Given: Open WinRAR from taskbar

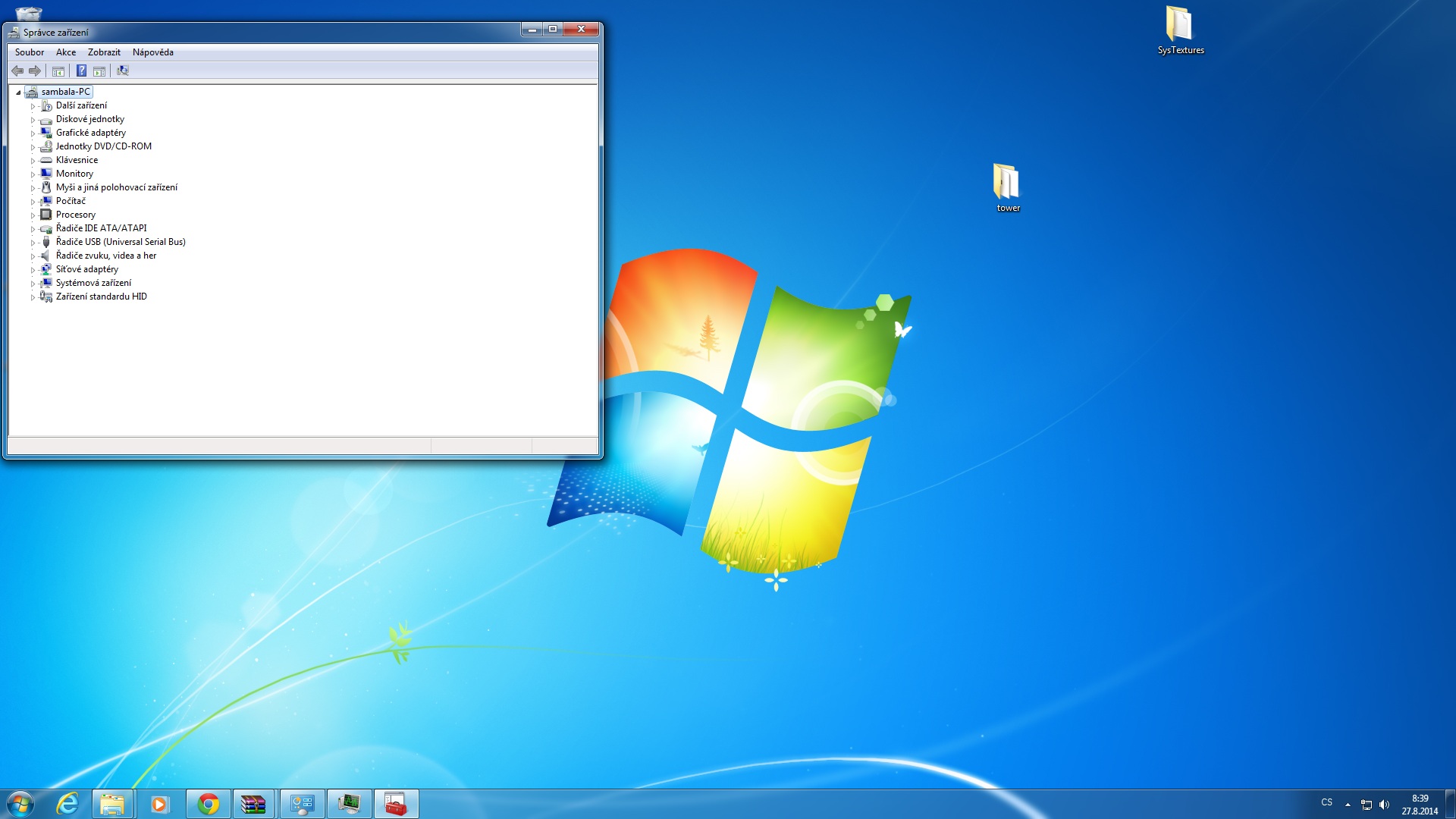Looking at the screenshot, I should [x=253, y=804].
